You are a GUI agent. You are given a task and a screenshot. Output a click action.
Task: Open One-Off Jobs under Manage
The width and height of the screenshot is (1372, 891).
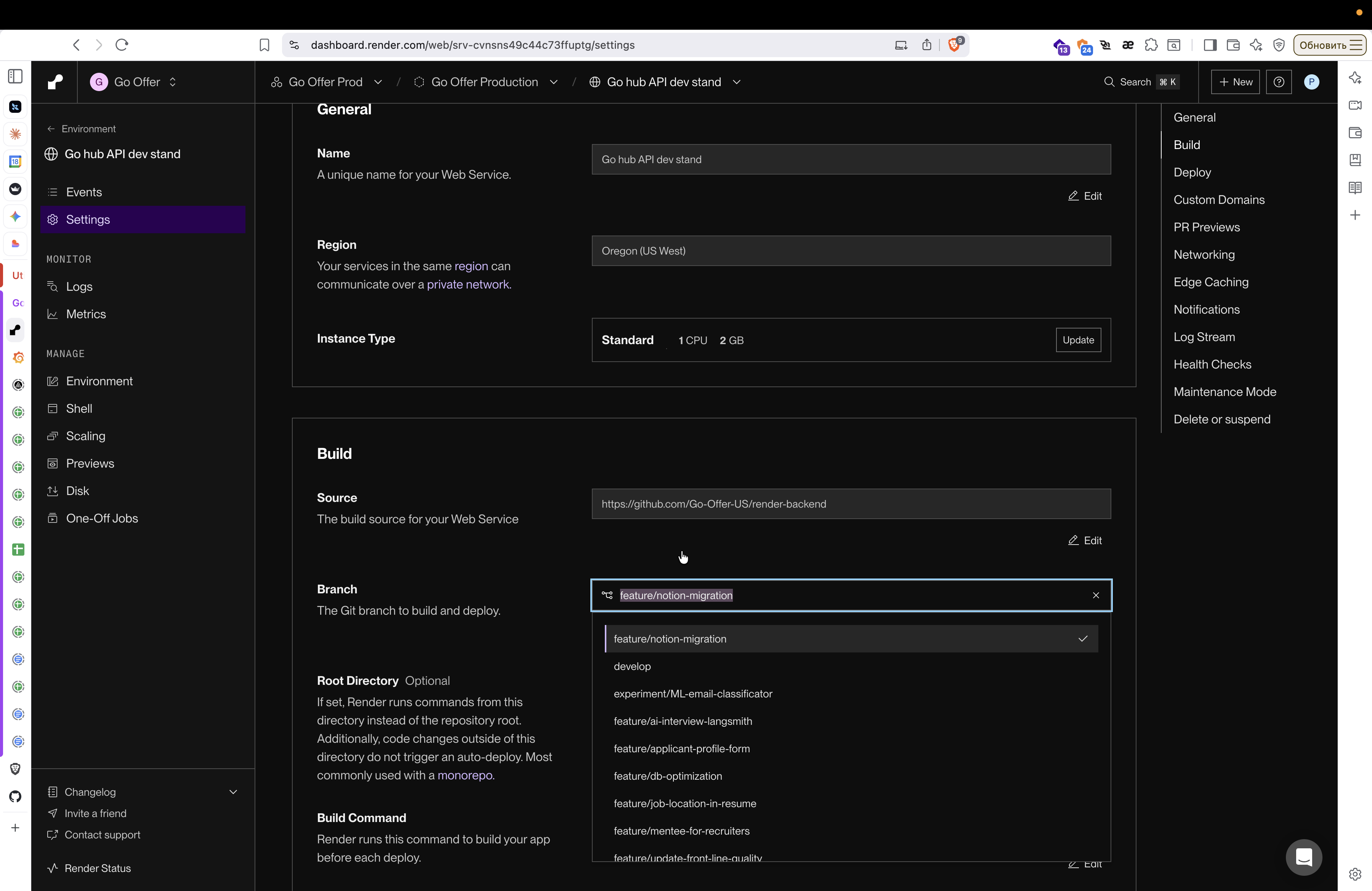(x=143, y=518)
